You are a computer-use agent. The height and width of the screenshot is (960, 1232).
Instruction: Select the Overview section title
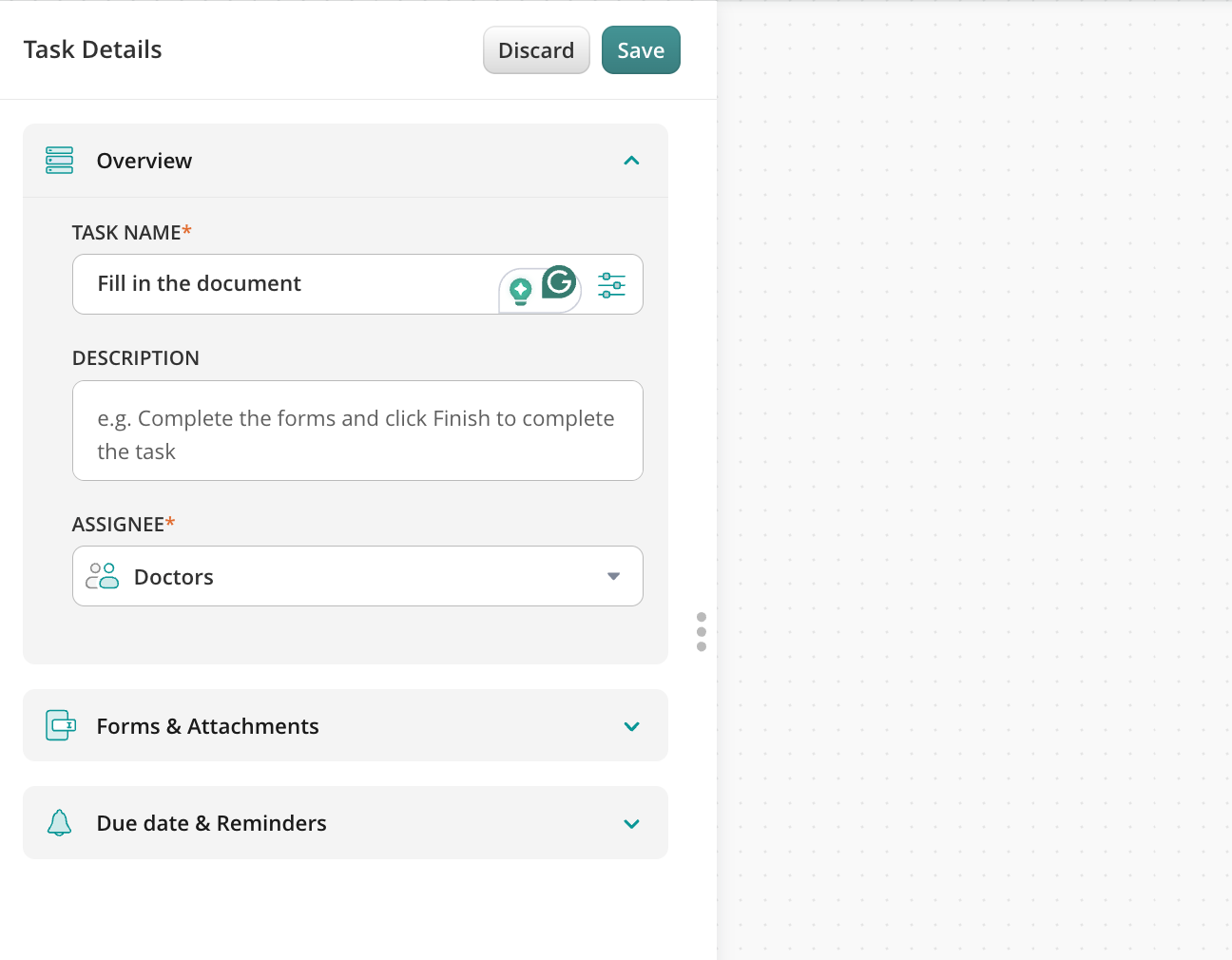(x=144, y=162)
